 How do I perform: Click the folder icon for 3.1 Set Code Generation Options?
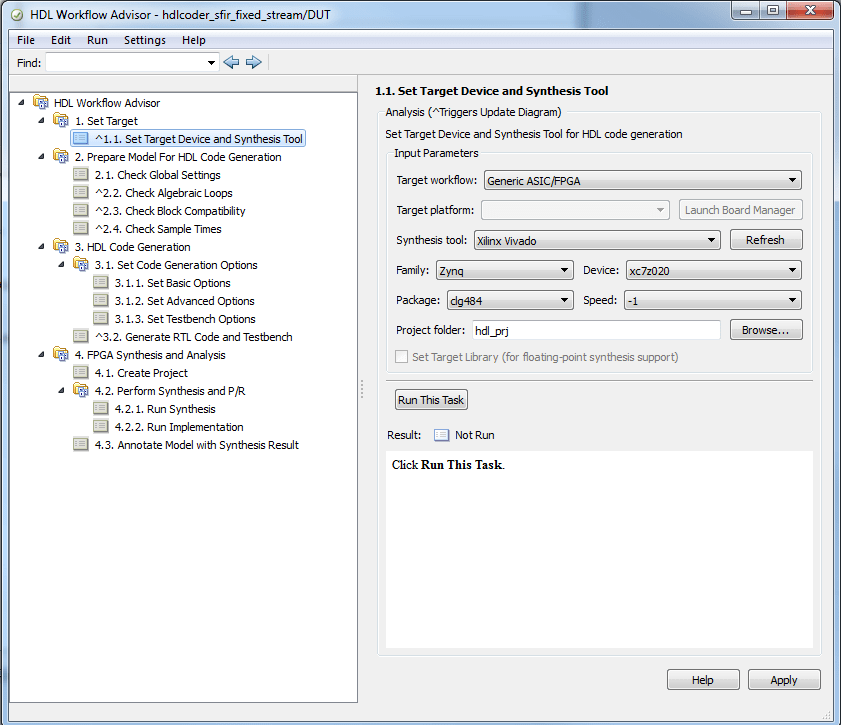81,264
